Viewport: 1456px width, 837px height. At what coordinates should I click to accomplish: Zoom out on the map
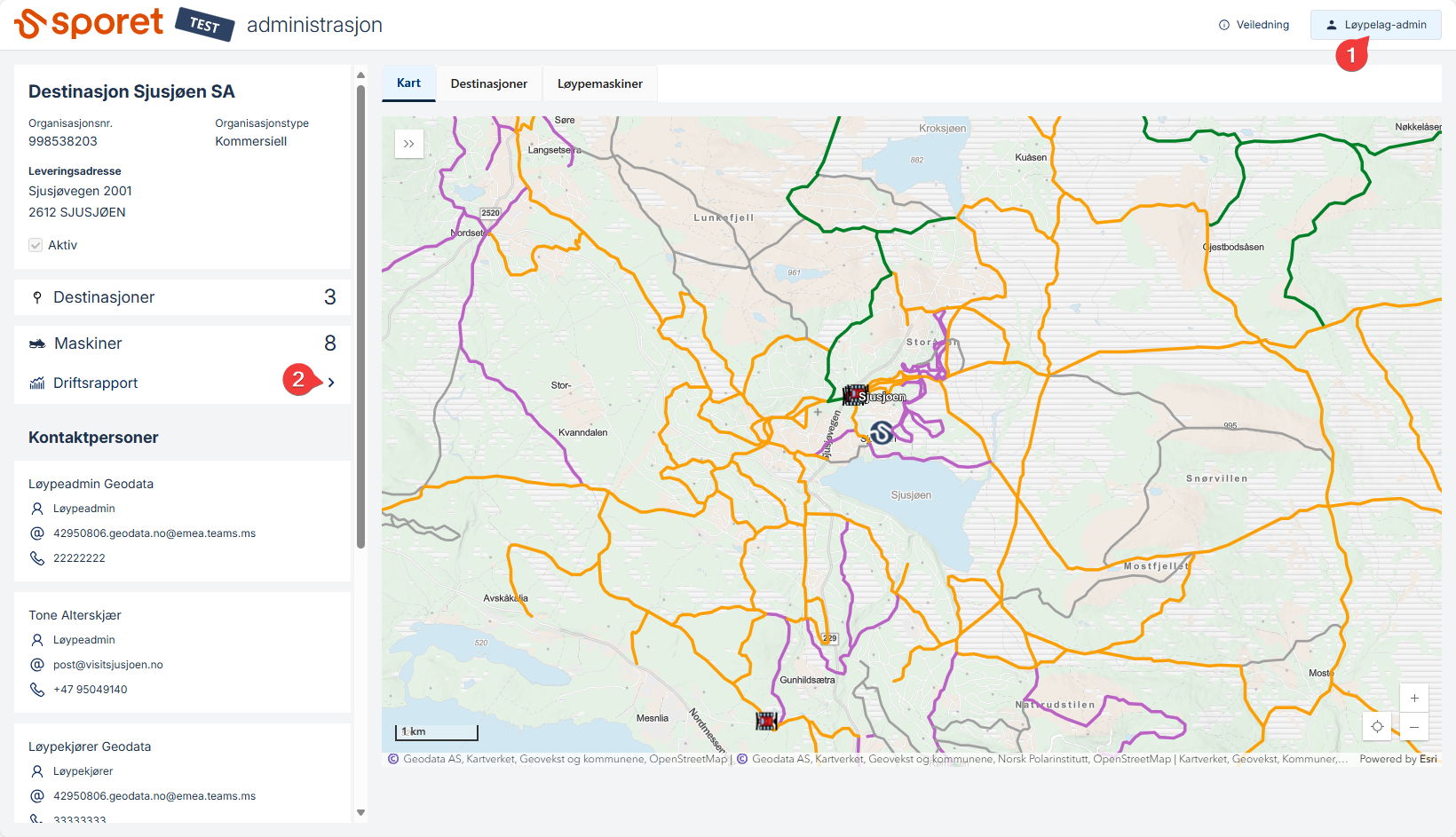(x=1414, y=727)
